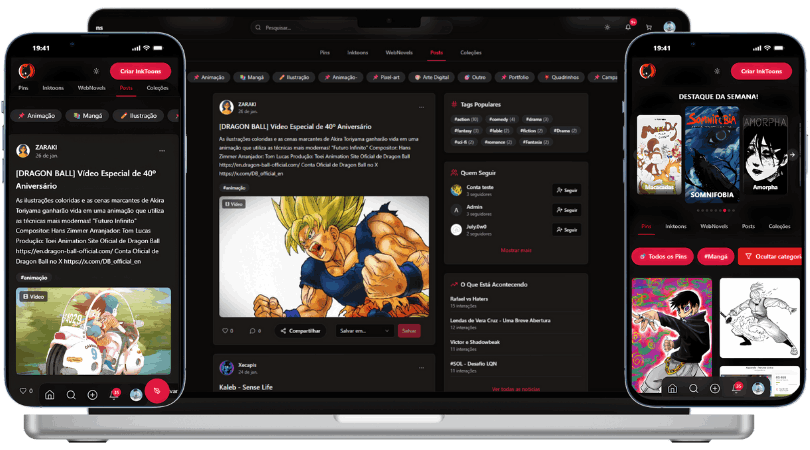Follow Admin with Seguir button
This screenshot has width=810, height=450.
click(567, 210)
